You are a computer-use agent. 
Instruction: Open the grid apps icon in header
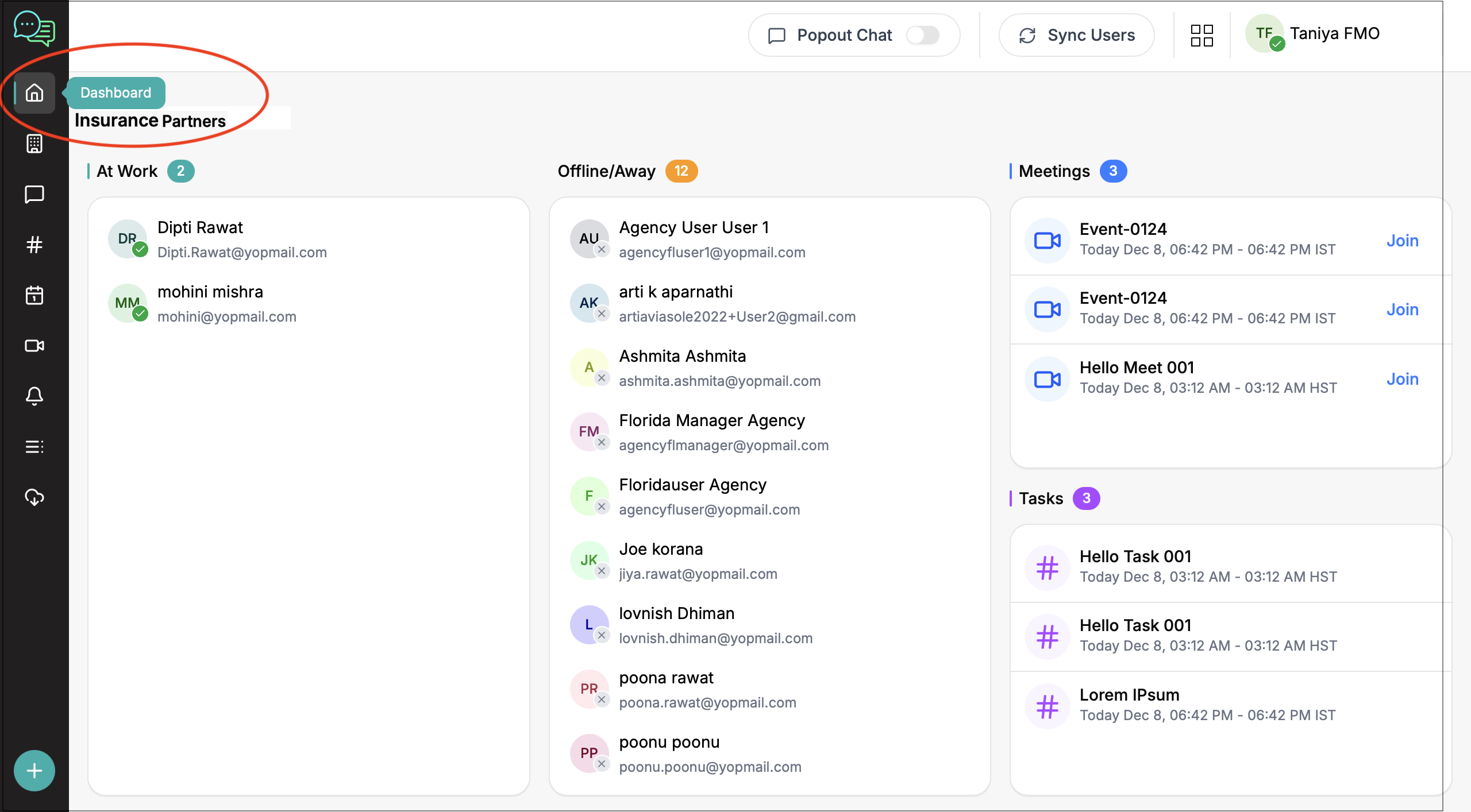[1202, 35]
